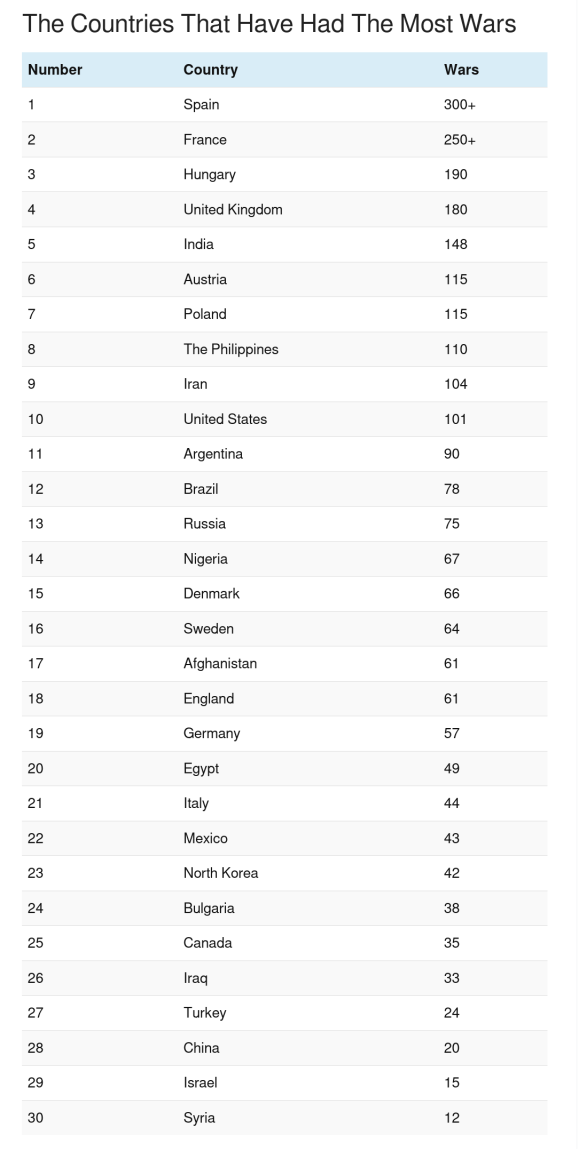Image resolution: width=579 pixels, height=1152 pixels.
Task: Click the Number column header
Action: (x=55, y=70)
